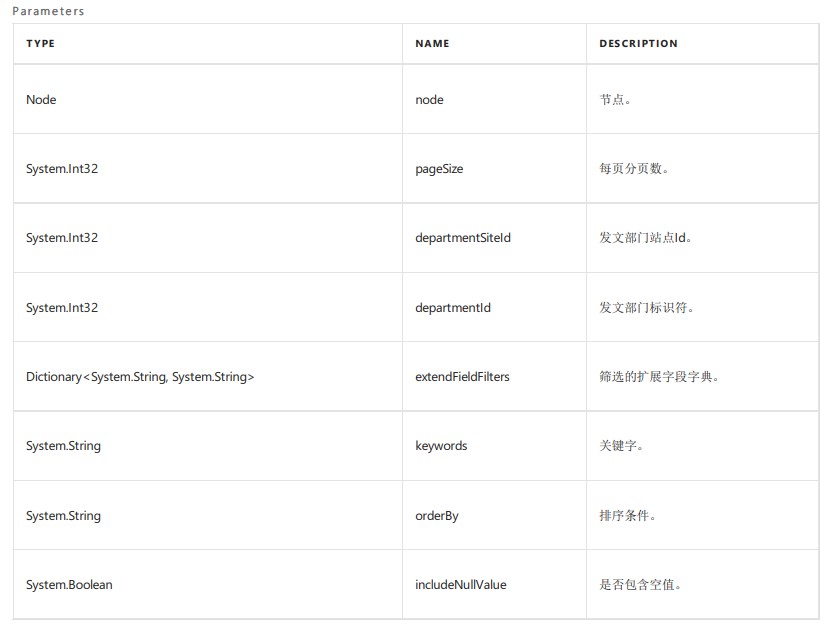Select the departmentId parameter name

pos(453,308)
